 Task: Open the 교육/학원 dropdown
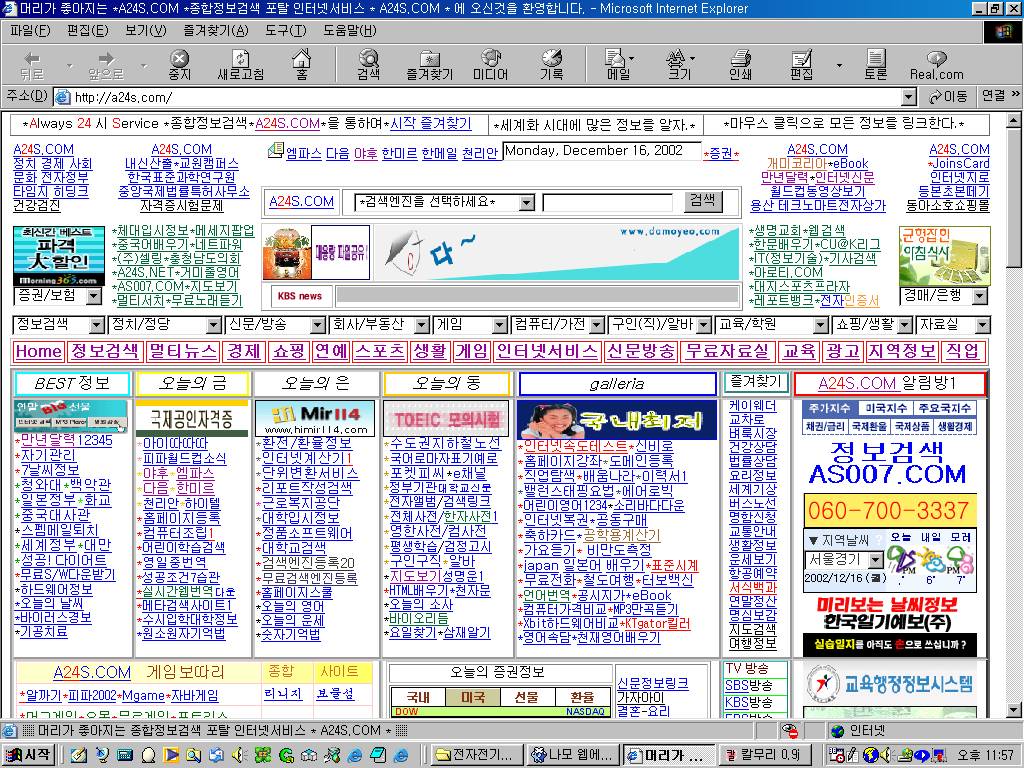(772, 325)
